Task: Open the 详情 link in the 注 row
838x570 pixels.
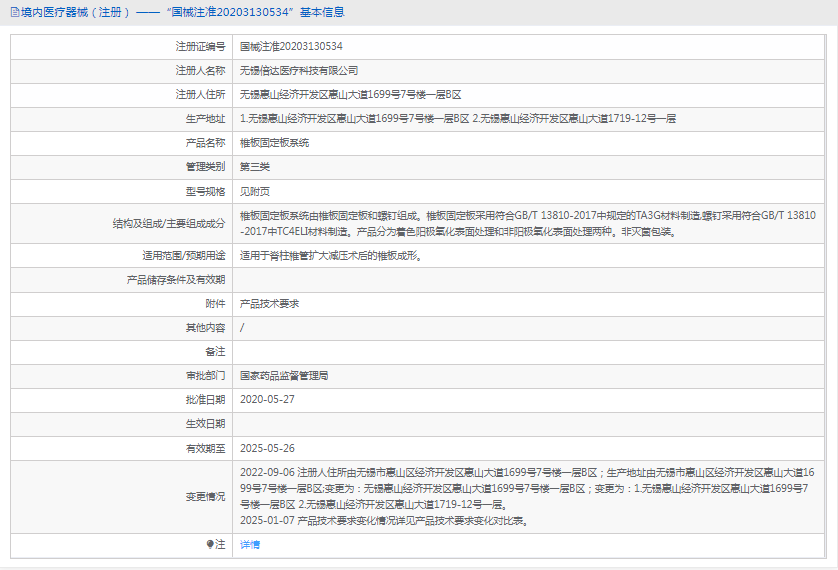Action: pyautogui.click(x=250, y=544)
